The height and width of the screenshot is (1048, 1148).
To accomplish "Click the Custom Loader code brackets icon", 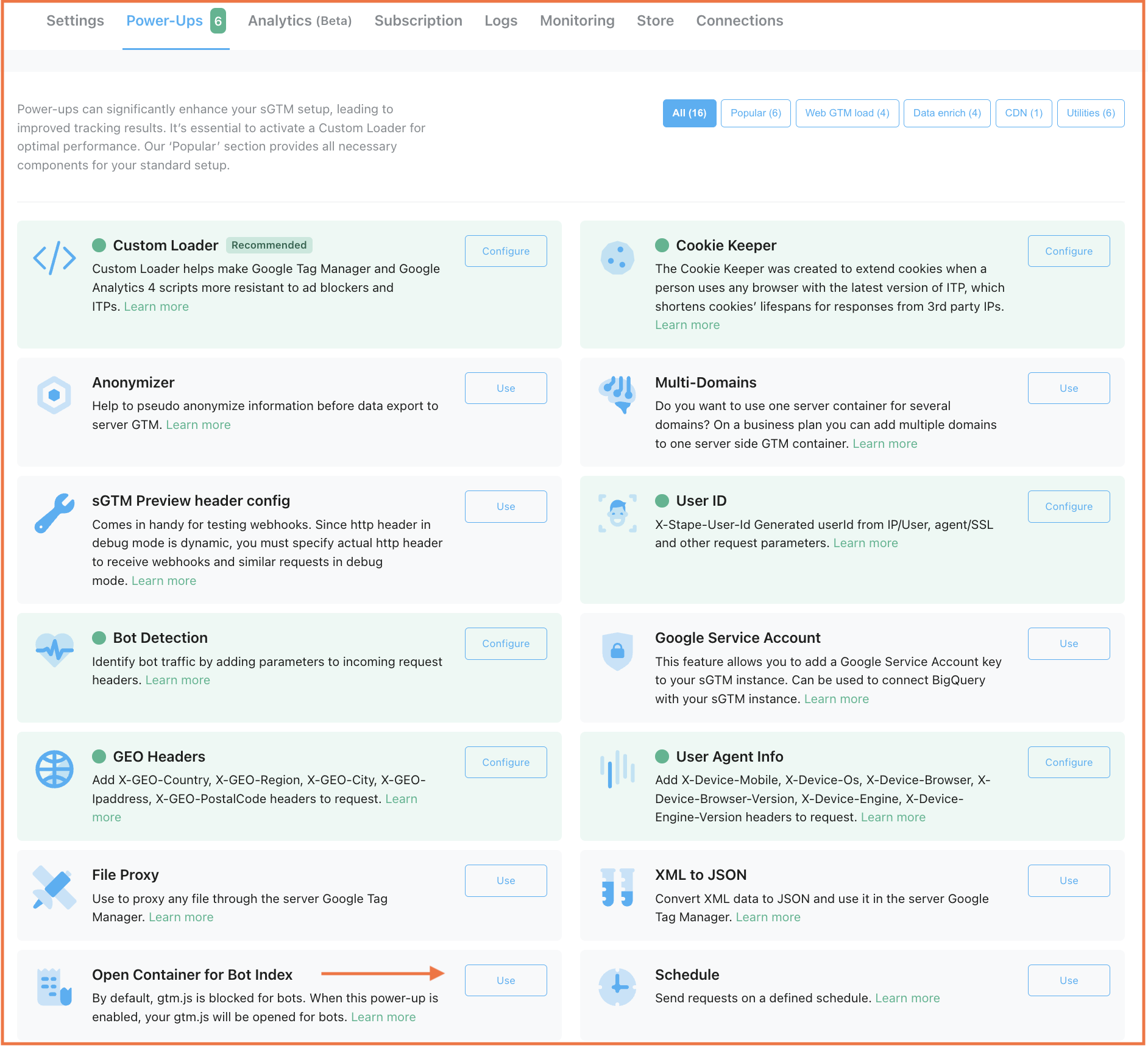I will tap(54, 258).
